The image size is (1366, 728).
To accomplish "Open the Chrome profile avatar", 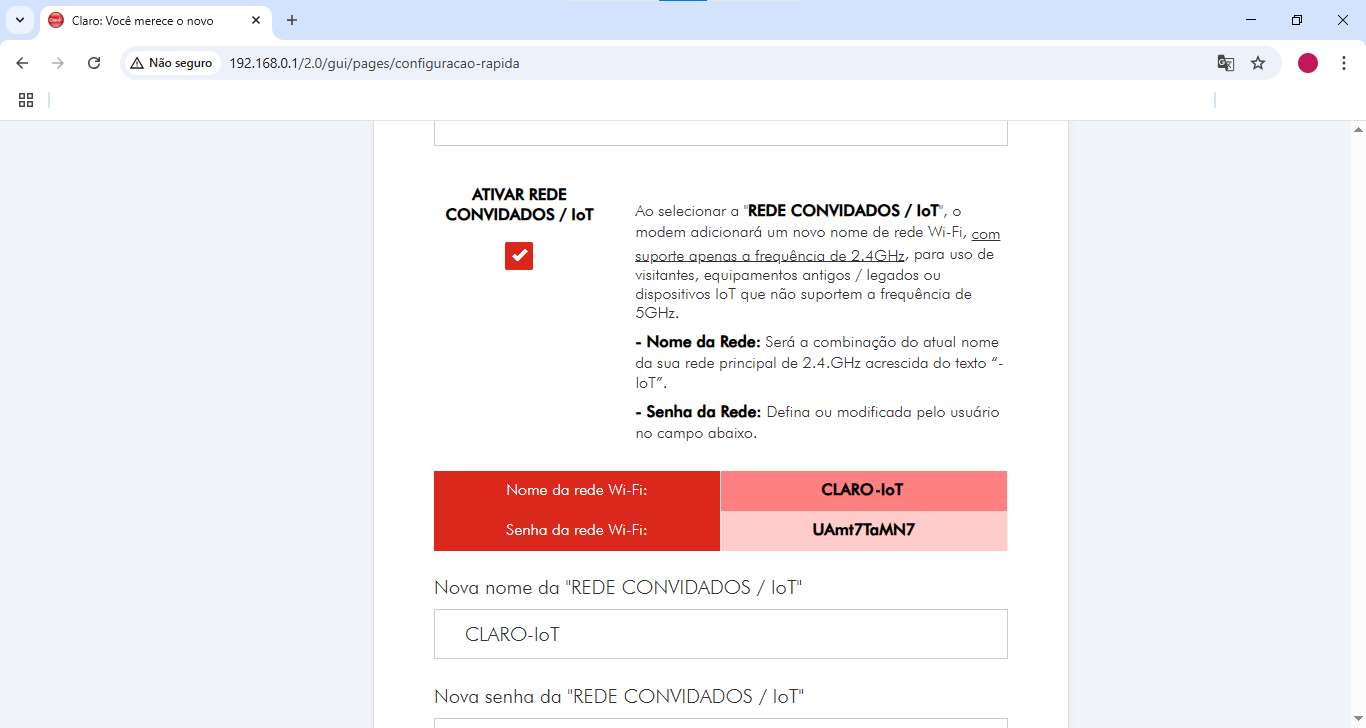I will click(1308, 63).
